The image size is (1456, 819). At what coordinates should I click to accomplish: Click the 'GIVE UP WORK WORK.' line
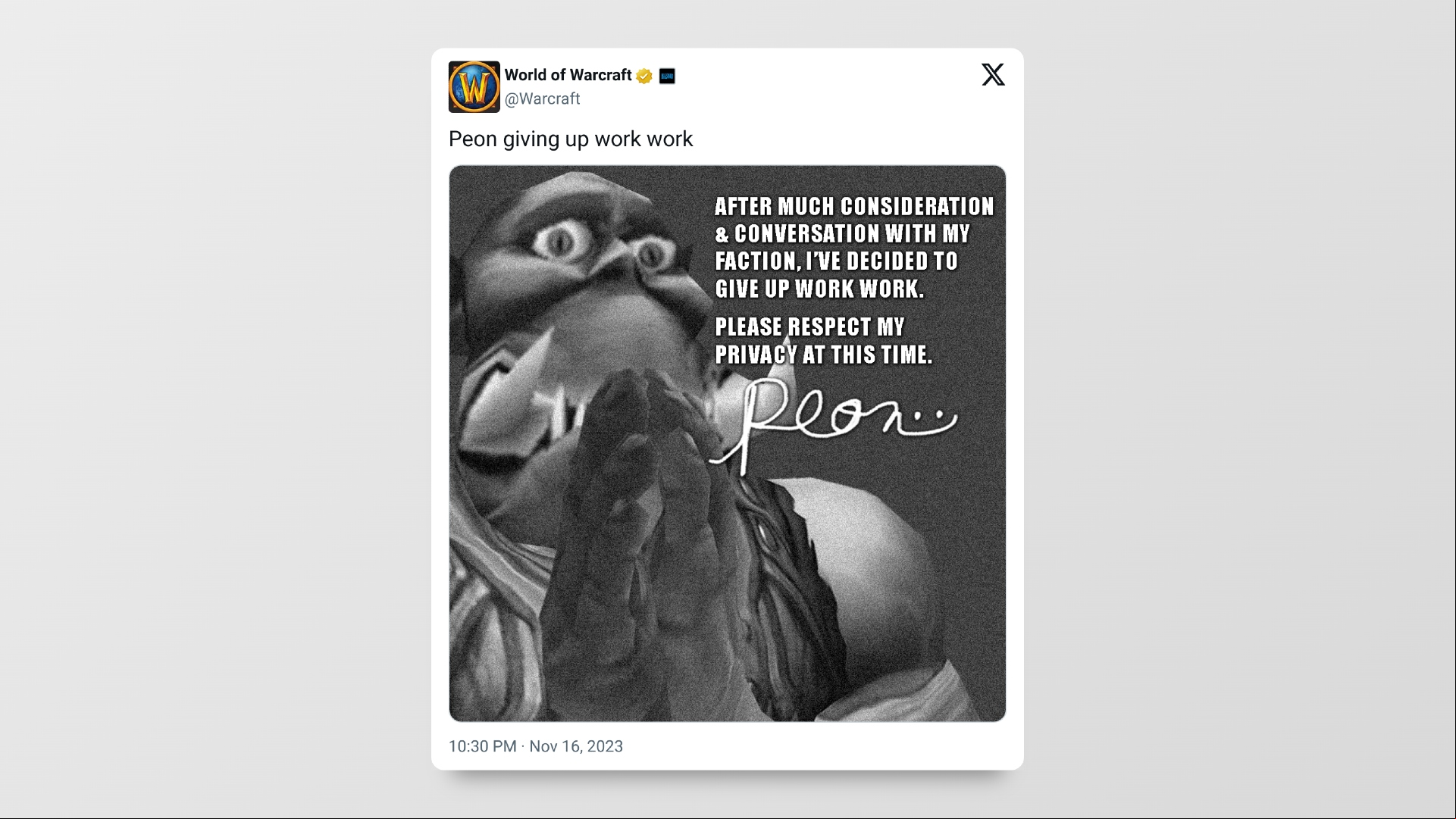click(x=819, y=289)
